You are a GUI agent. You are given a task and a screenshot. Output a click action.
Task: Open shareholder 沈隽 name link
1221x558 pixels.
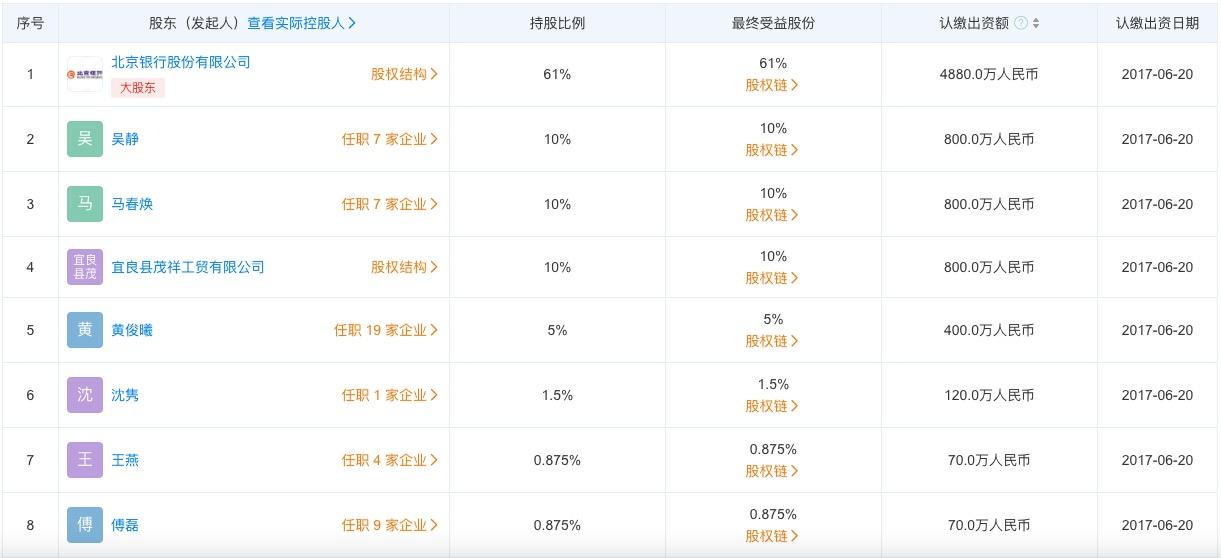125,395
